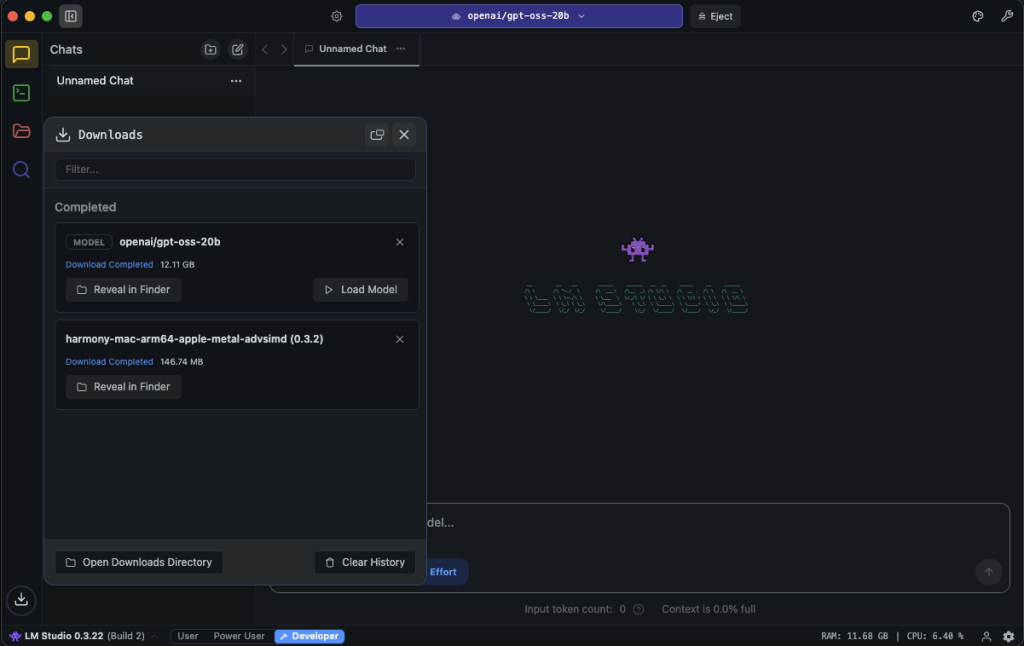Select the Unnamed Chat tab
This screenshot has height=646, width=1024.
tap(351, 49)
